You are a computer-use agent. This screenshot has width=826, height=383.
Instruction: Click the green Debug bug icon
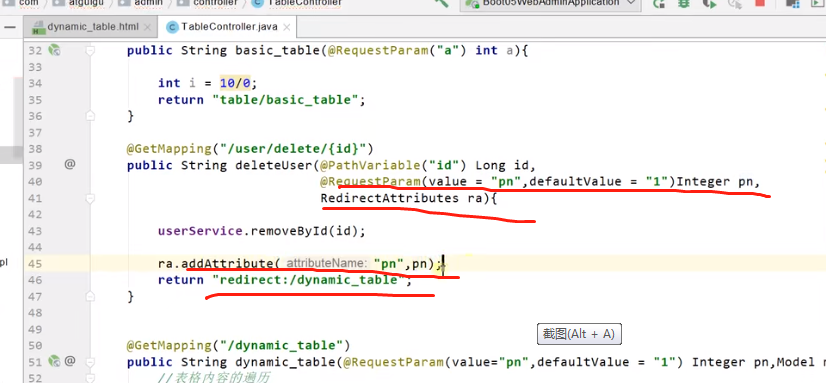tap(684, 4)
